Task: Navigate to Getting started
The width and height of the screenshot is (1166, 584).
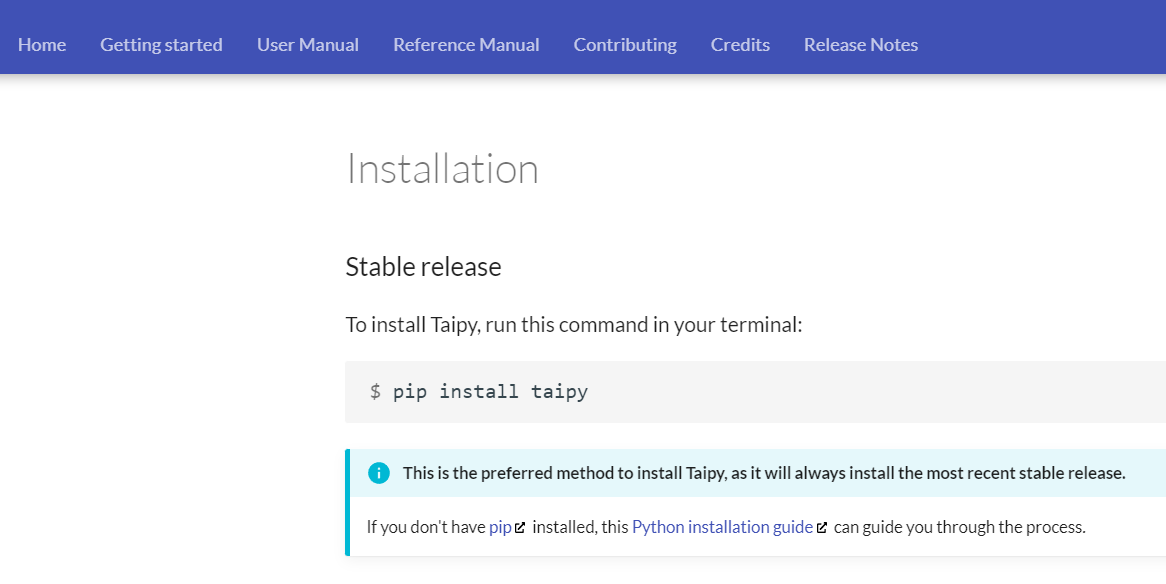Action: click(161, 44)
